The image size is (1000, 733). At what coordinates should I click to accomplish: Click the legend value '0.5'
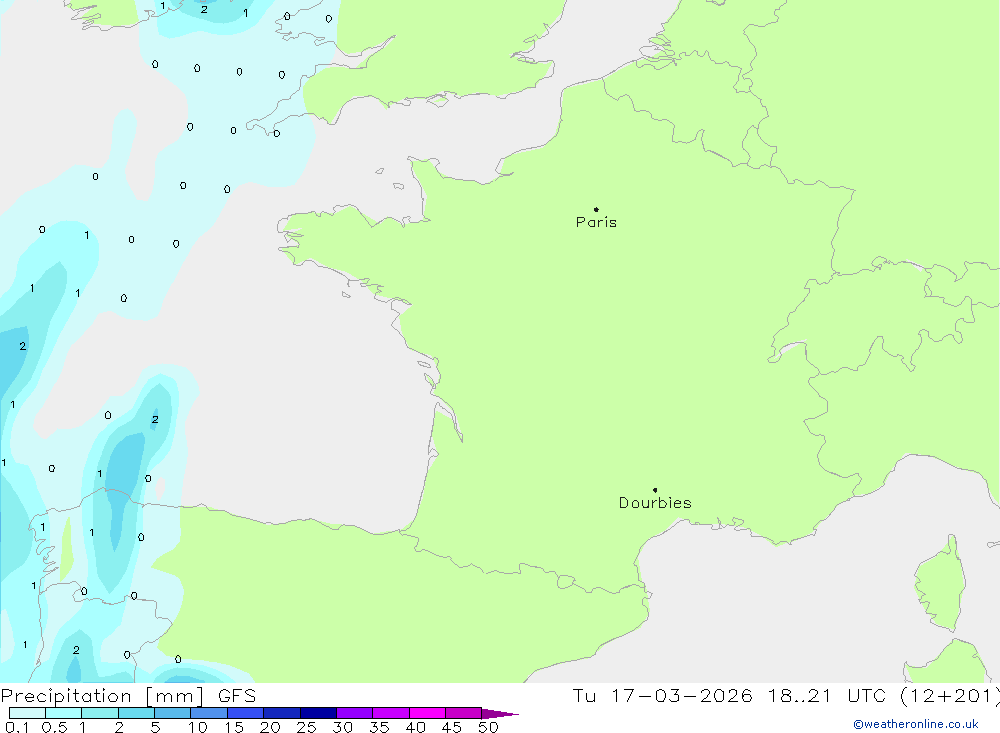coord(54,727)
